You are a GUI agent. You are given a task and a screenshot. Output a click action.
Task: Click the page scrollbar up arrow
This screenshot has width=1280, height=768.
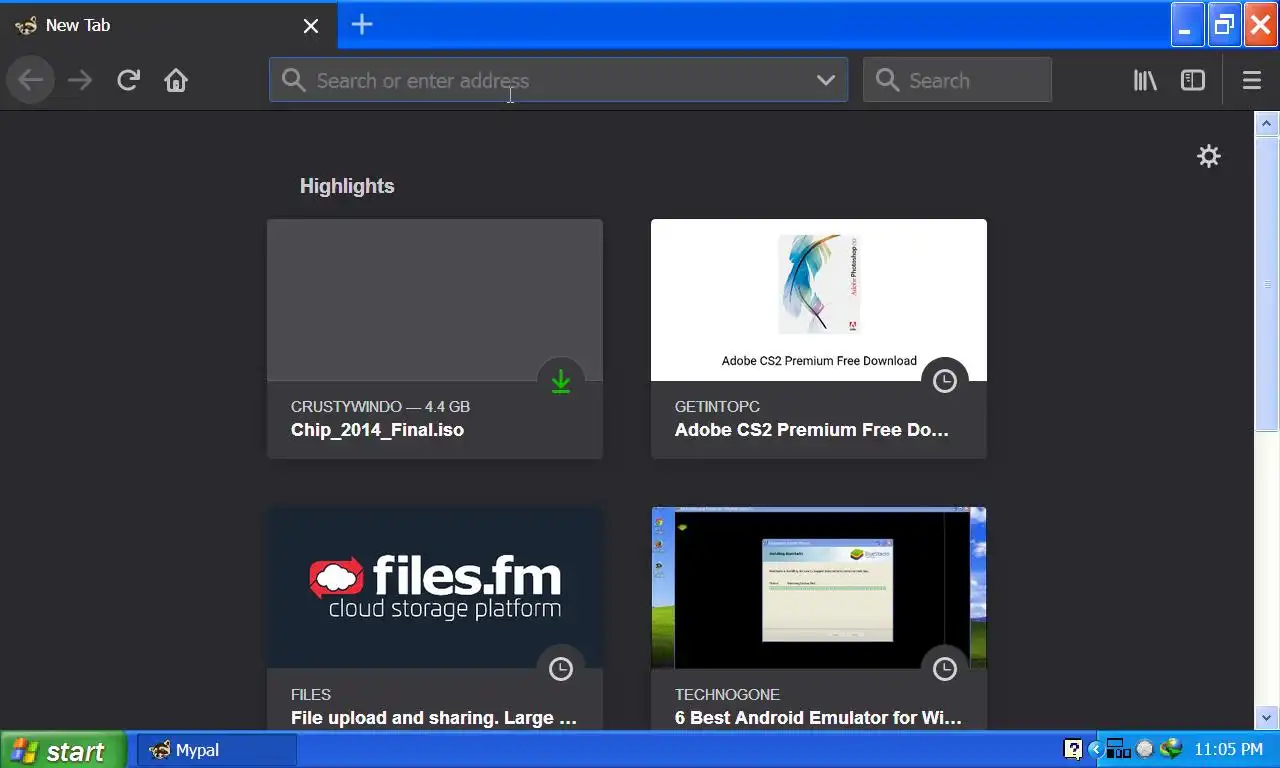1267,124
